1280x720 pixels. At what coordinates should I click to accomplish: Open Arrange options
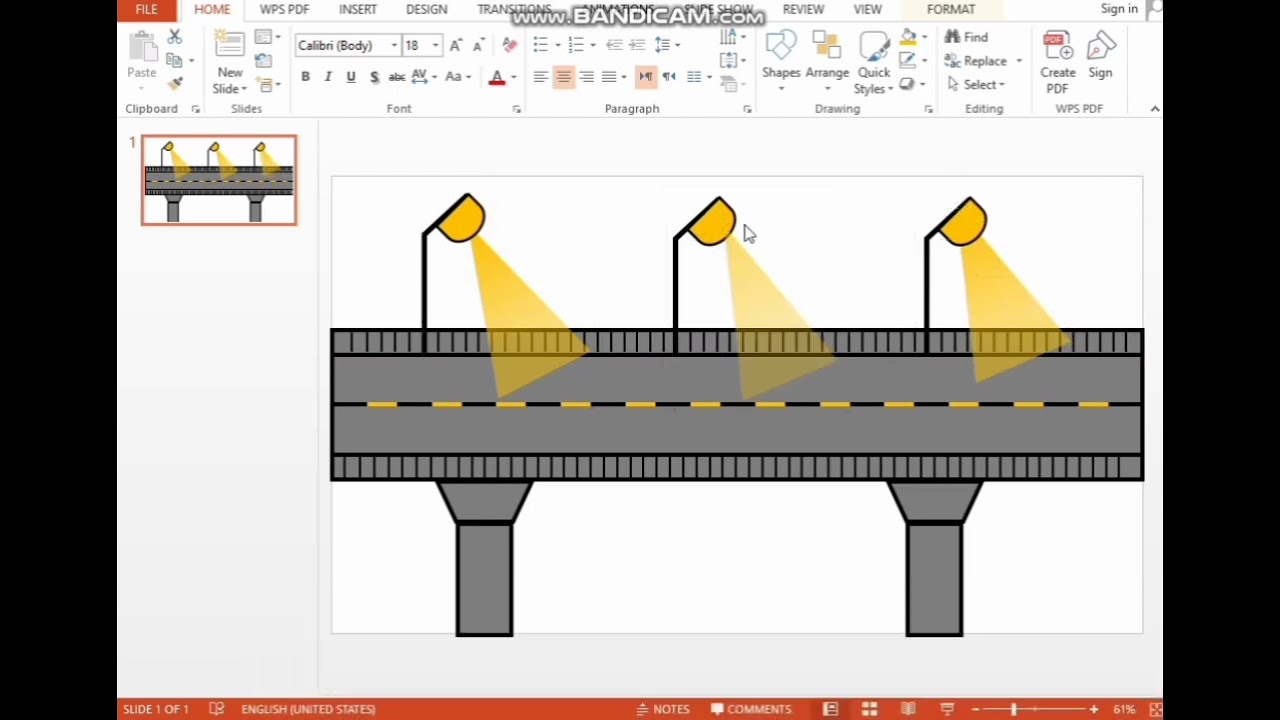827,60
